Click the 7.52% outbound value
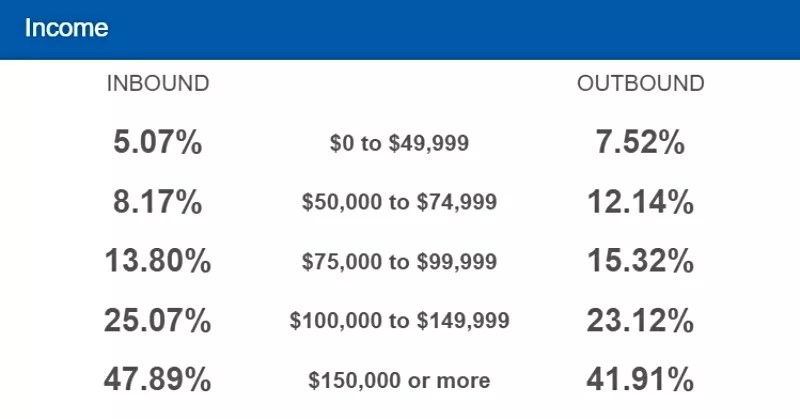The width and height of the screenshot is (800, 419). coord(640,143)
